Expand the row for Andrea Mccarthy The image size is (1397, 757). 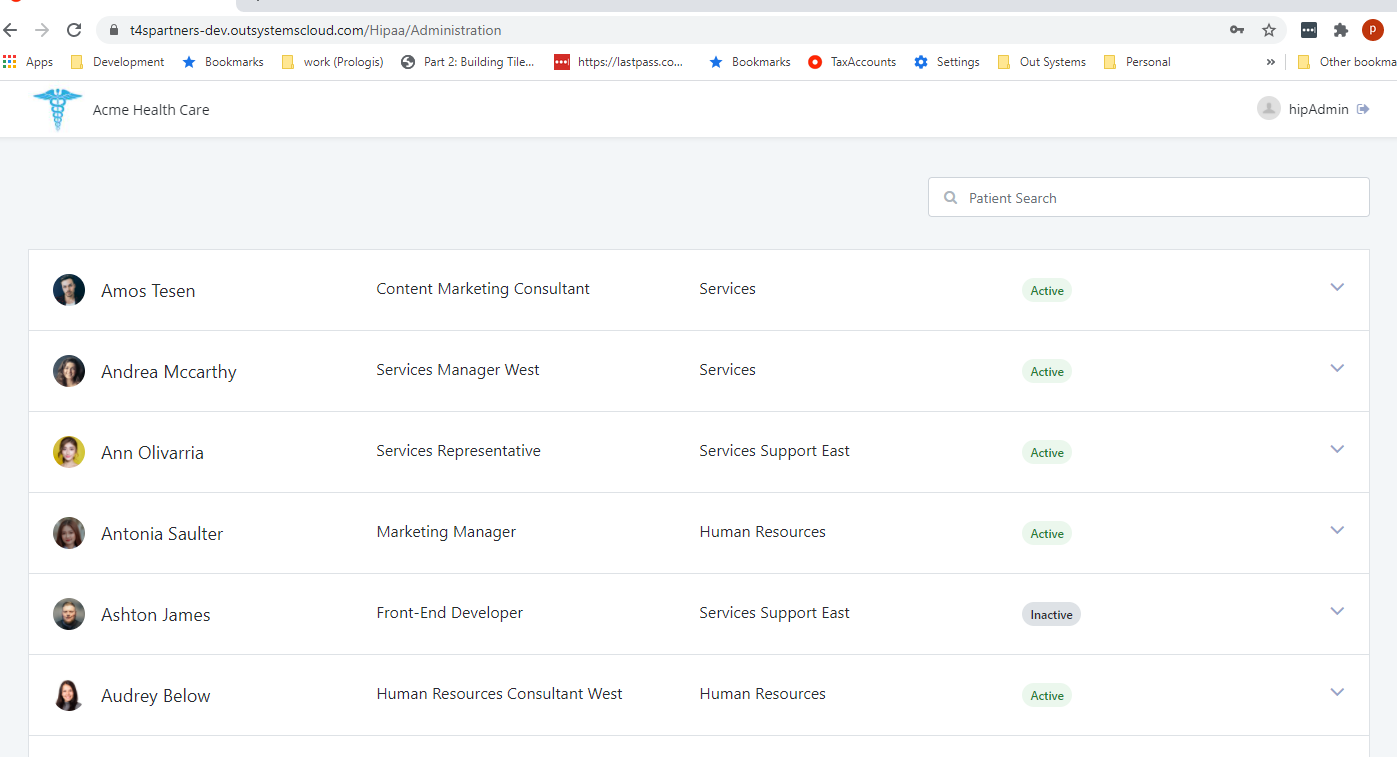[1337, 368]
